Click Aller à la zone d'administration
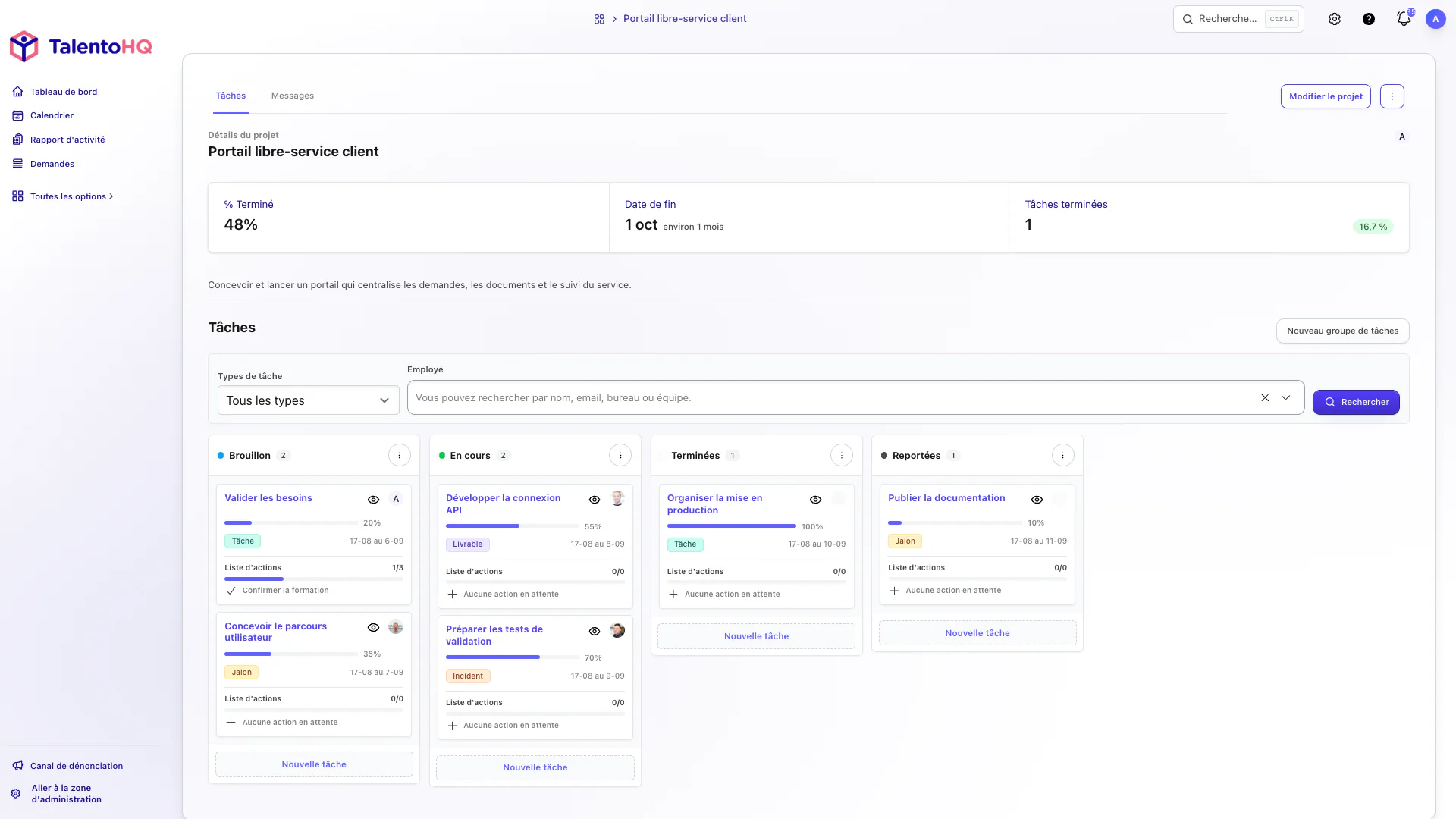 (x=67, y=794)
